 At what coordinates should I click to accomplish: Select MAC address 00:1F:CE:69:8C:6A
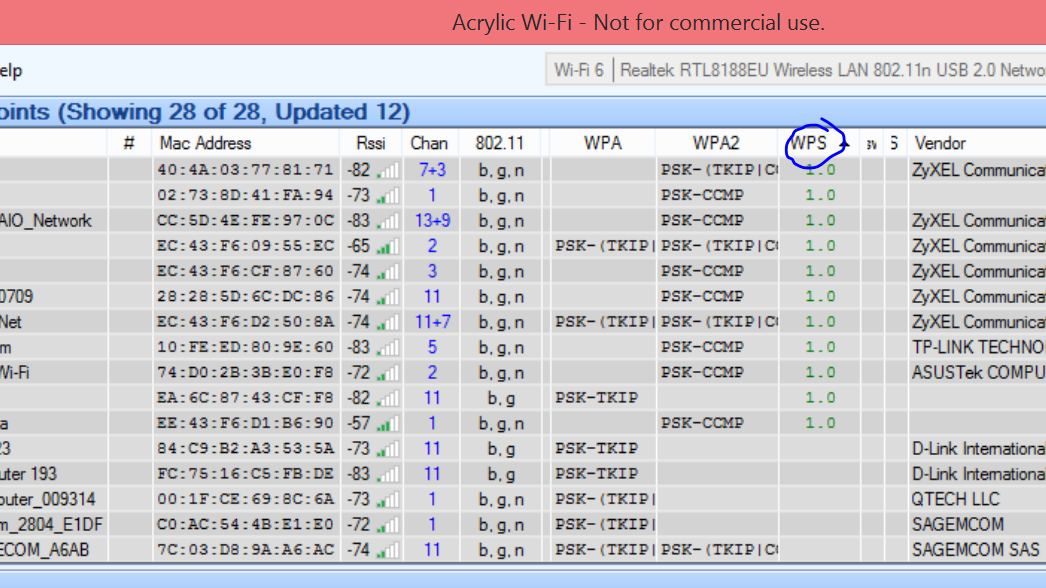click(245, 500)
